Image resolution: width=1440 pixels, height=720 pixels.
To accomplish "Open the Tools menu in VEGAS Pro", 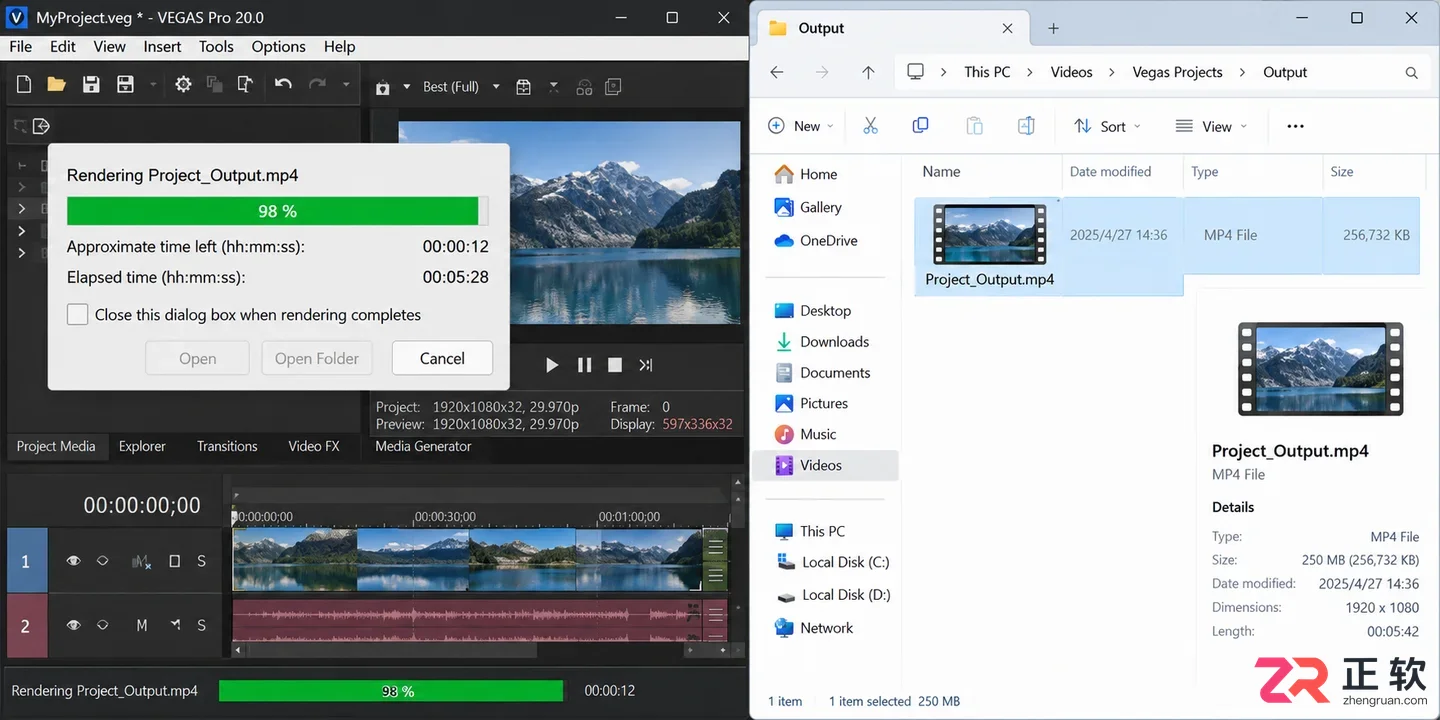I will (x=216, y=46).
